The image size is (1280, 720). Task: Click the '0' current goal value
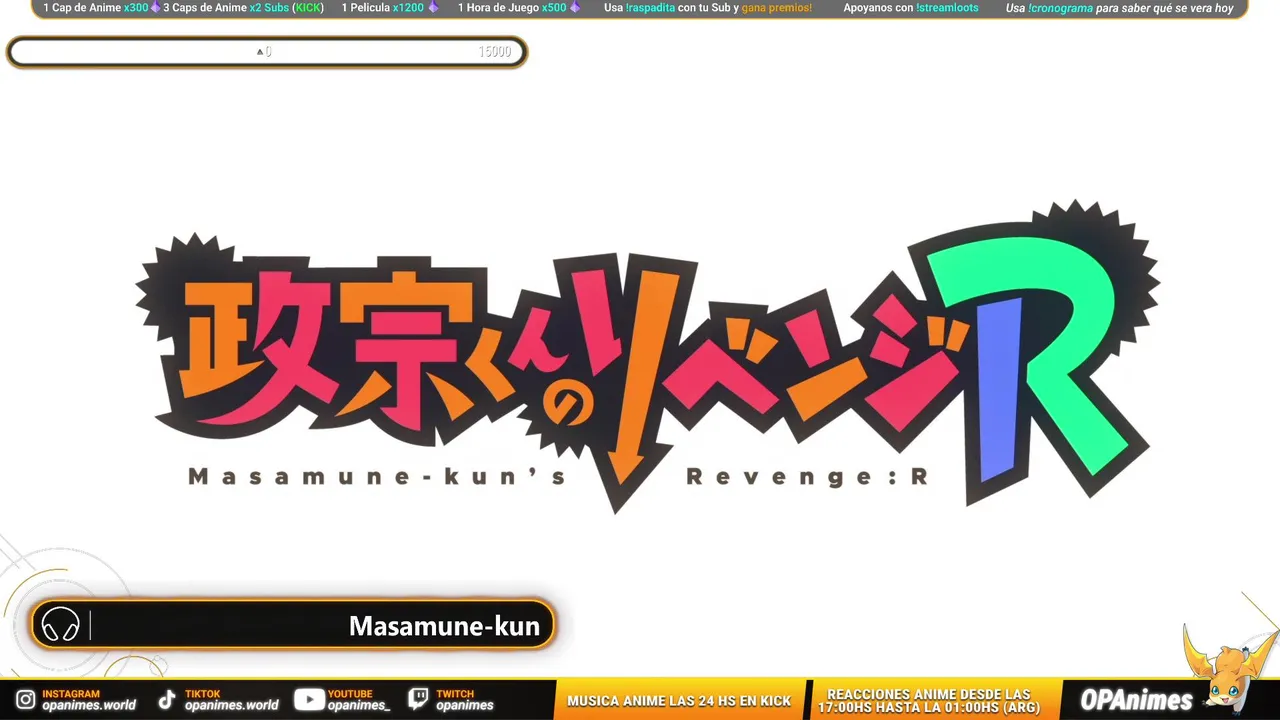pos(268,52)
